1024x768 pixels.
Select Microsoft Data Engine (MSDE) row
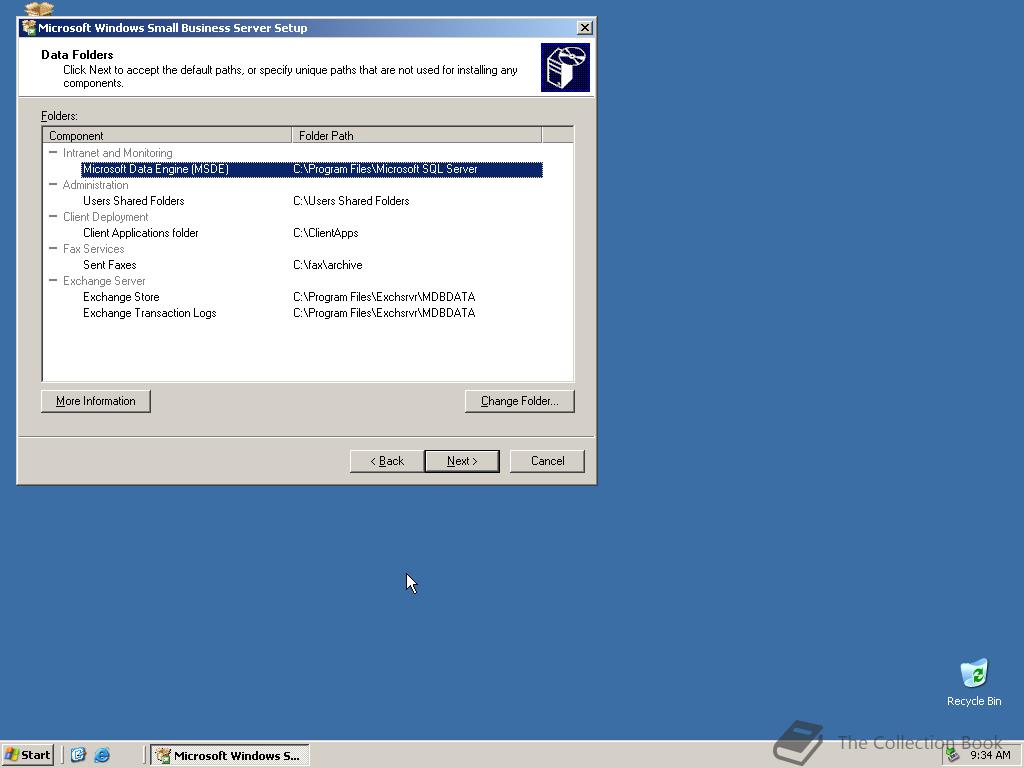312,169
